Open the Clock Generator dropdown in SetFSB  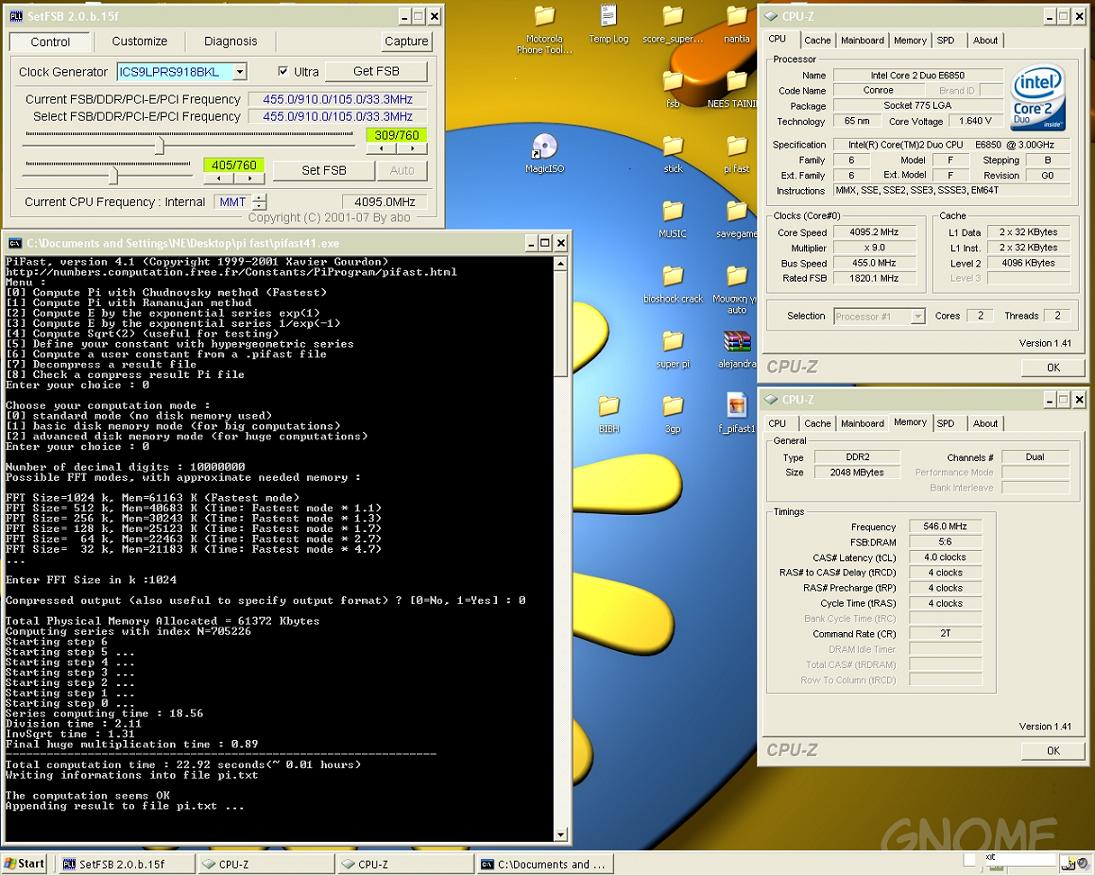click(x=239, y=71)
